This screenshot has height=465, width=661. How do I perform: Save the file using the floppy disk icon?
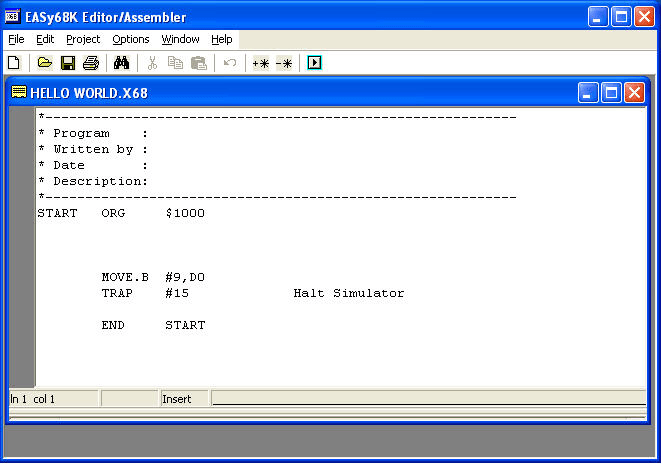tap(68, 63)
